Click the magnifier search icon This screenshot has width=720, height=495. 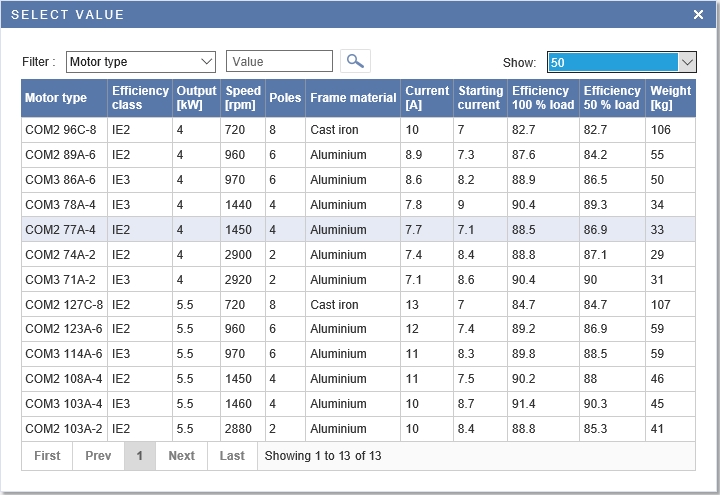point(355,61)
